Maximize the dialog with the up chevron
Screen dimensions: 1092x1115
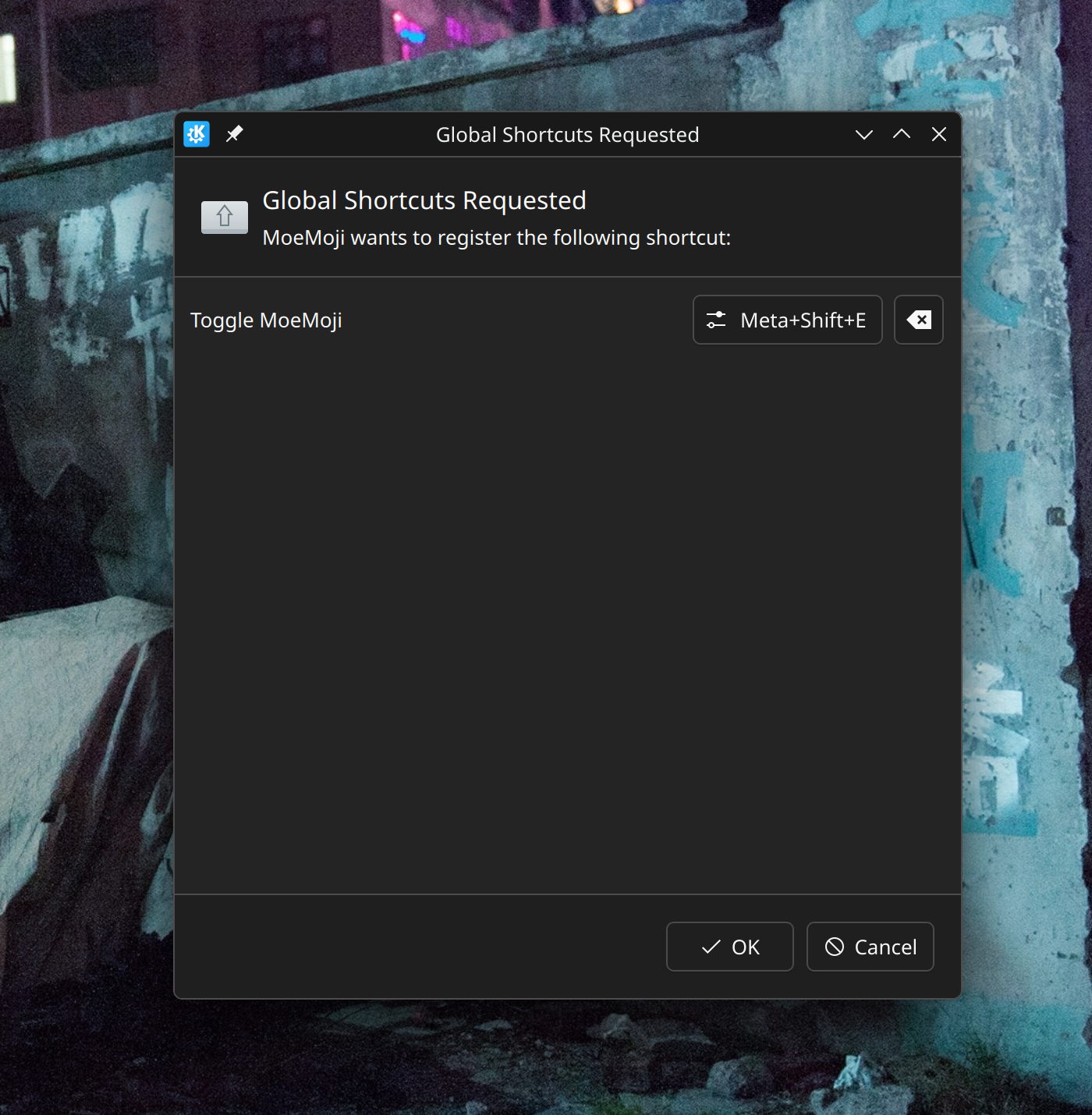pos(901,134)
